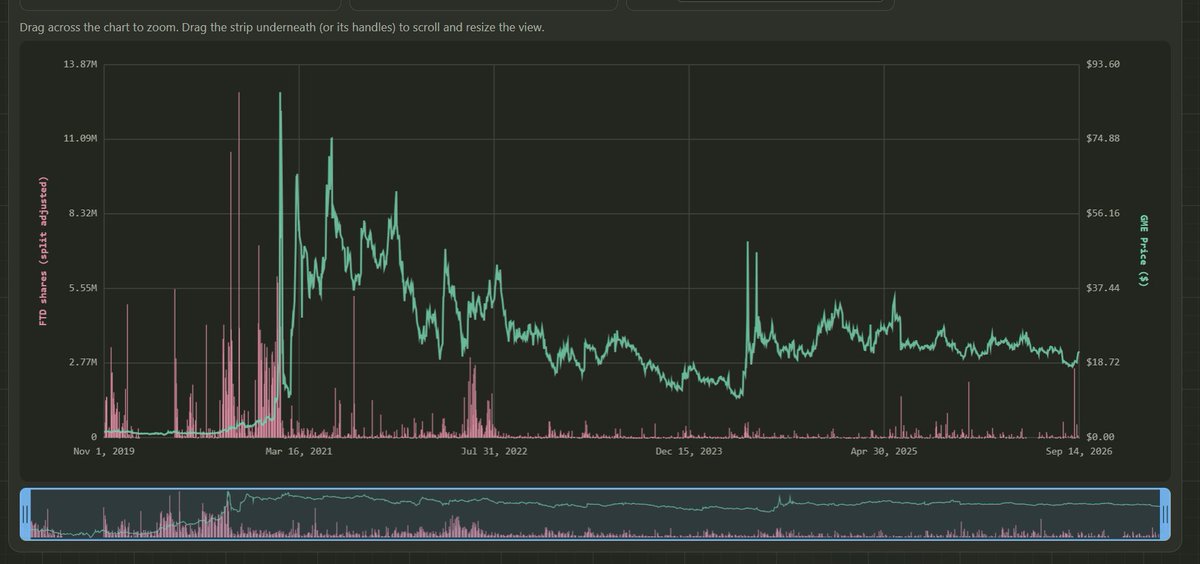Viewport: 1200px width, 564px height.
Task: Click the "Nov 1, 2019" date label
Action: pos(104,452)
